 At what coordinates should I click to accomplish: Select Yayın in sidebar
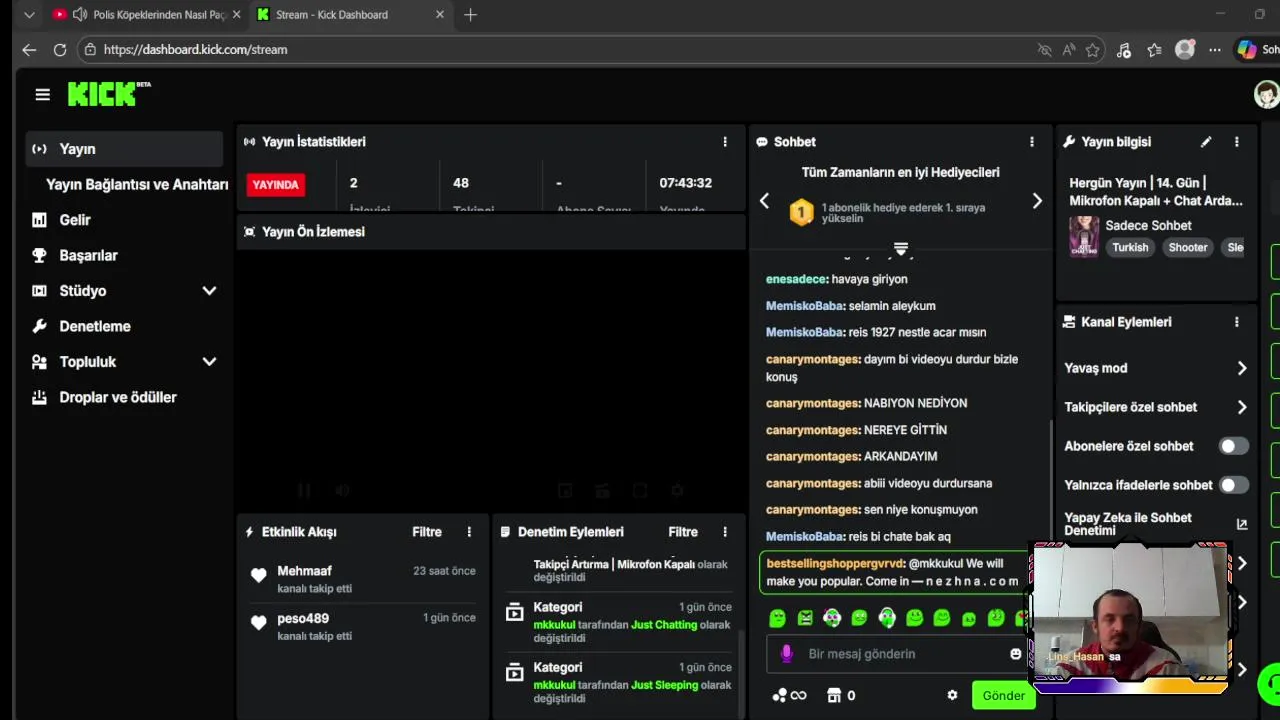(x=124, y=149)
